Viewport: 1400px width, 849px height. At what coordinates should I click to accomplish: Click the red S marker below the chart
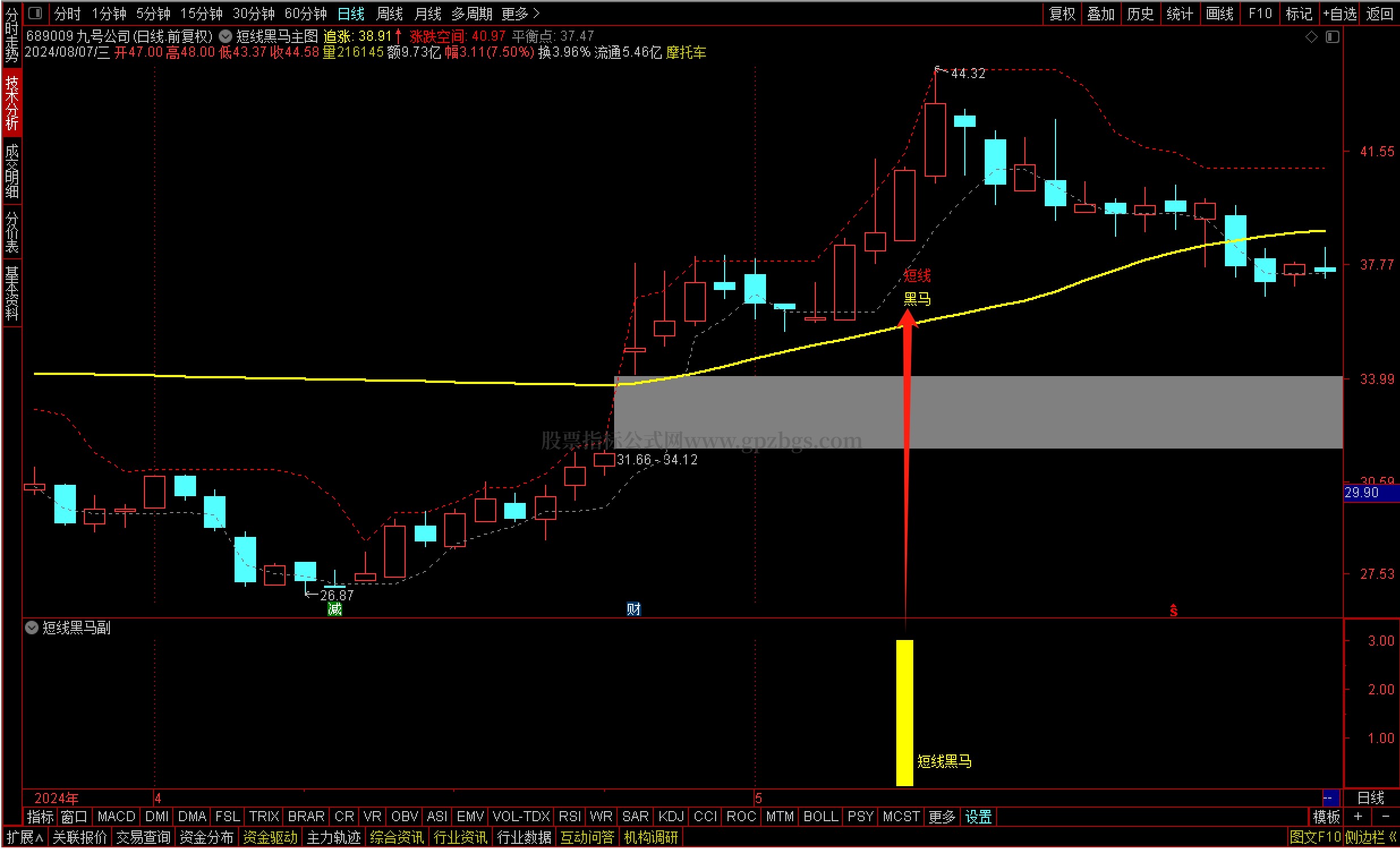(1174, 611)
